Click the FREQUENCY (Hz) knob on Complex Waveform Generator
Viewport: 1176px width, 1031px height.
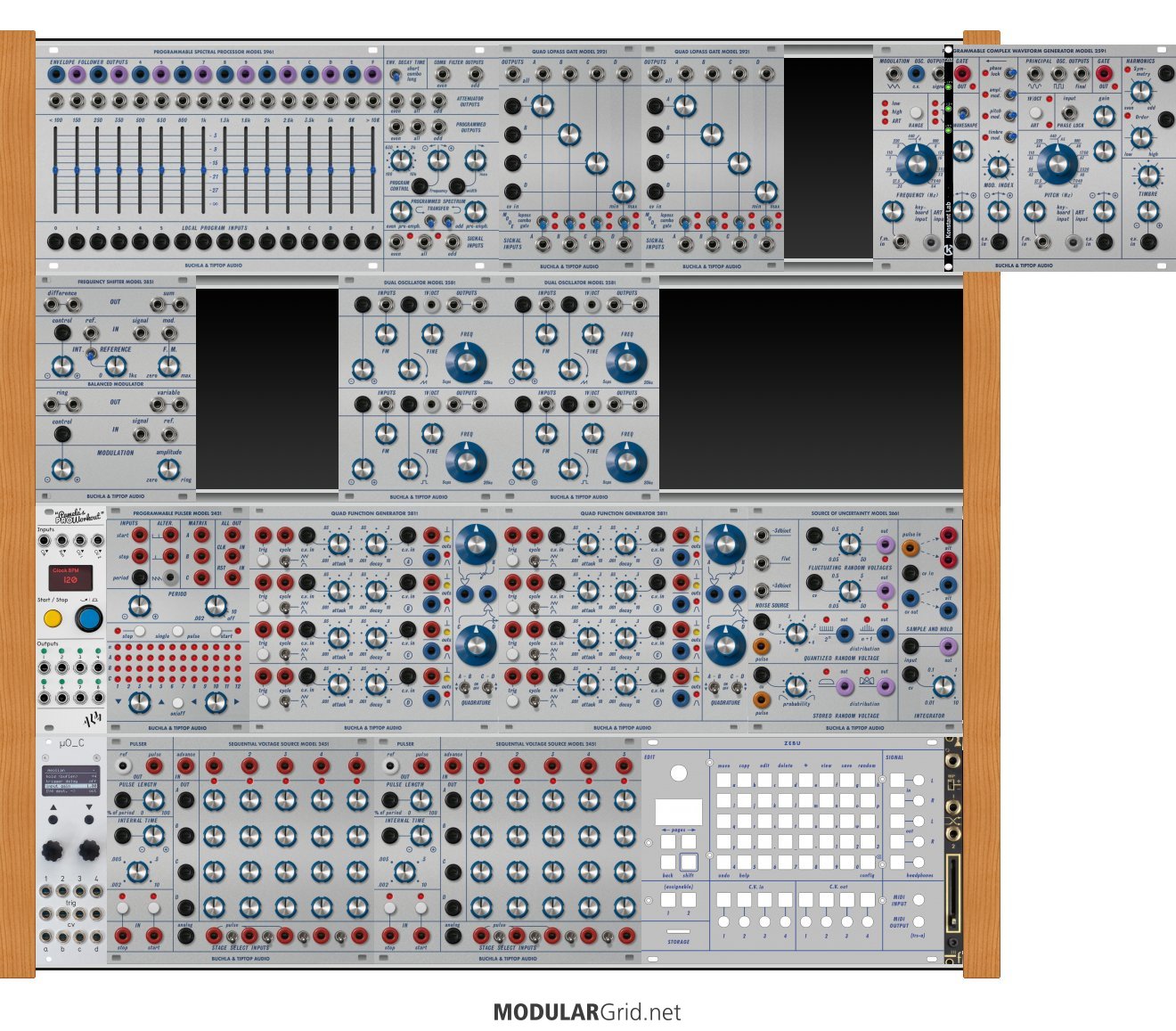pos(917,164)
